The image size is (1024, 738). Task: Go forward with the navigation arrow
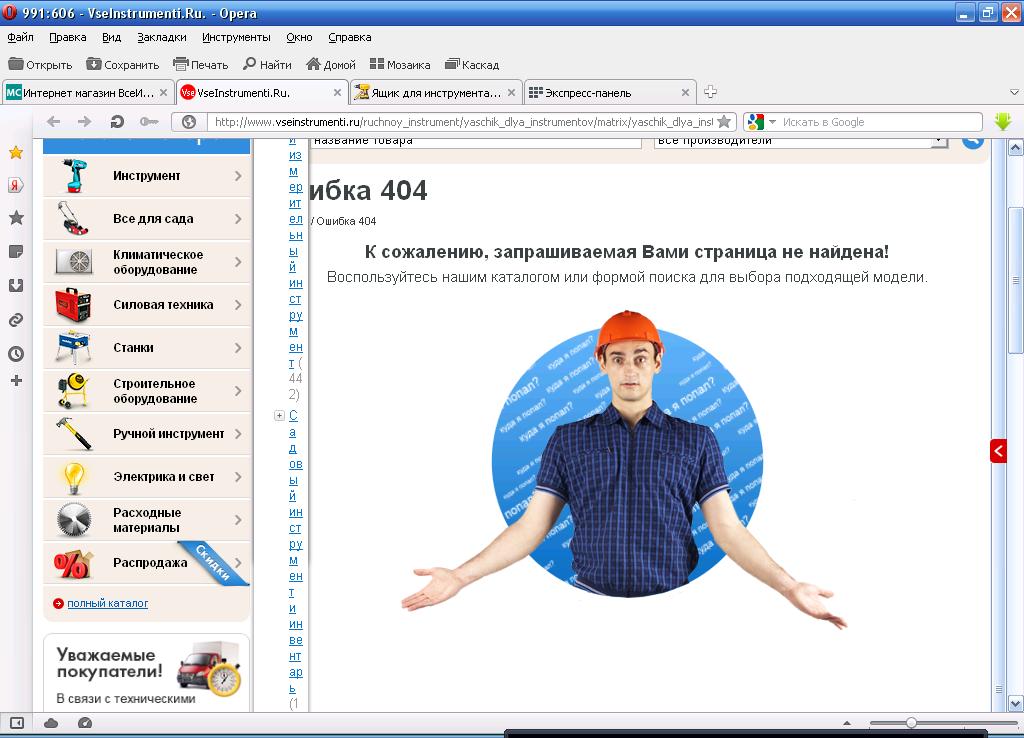coord(85,121)
